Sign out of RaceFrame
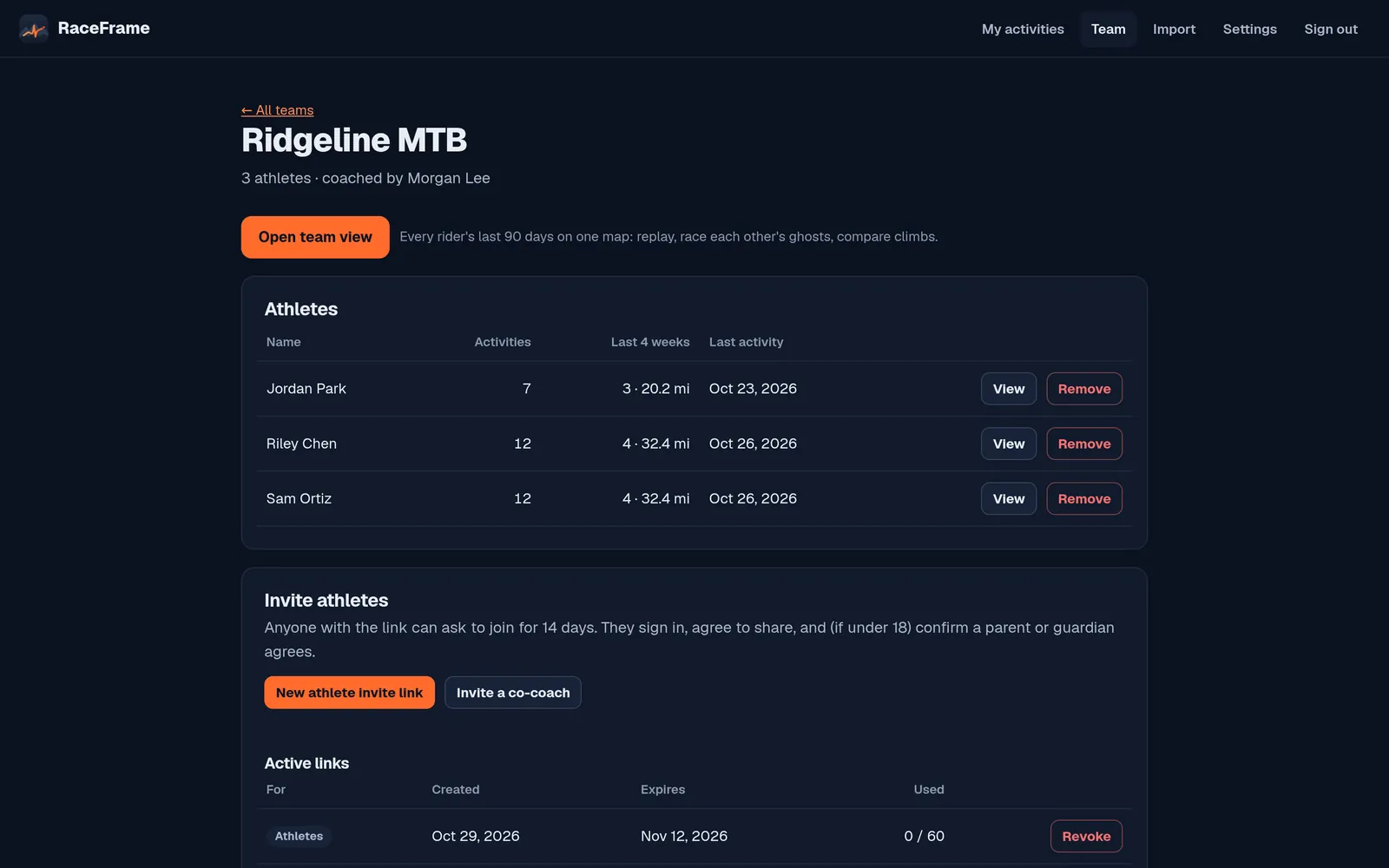 point(1330,29)
